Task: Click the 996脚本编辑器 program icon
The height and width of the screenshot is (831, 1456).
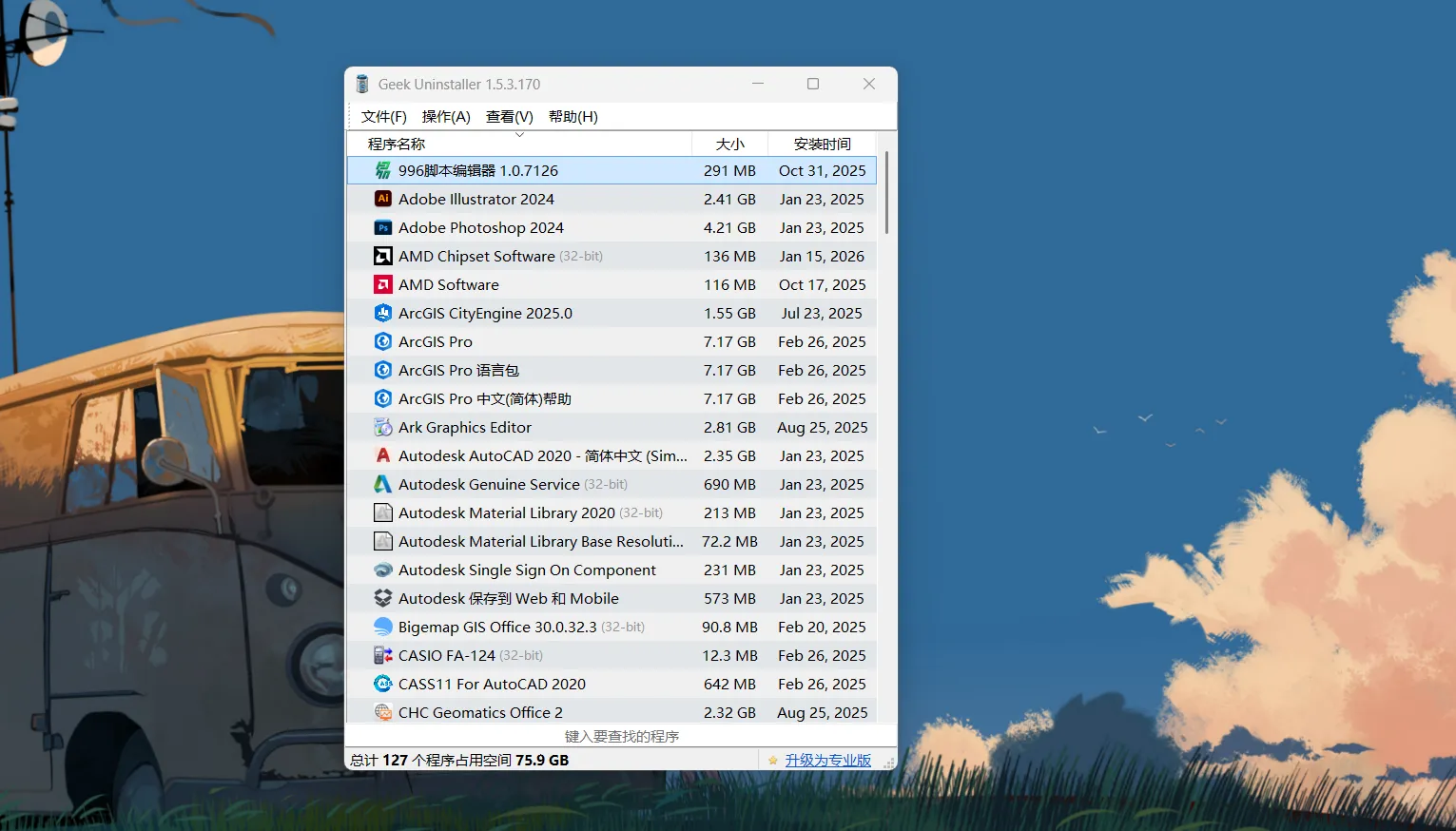Action: (x=383, y=170)
